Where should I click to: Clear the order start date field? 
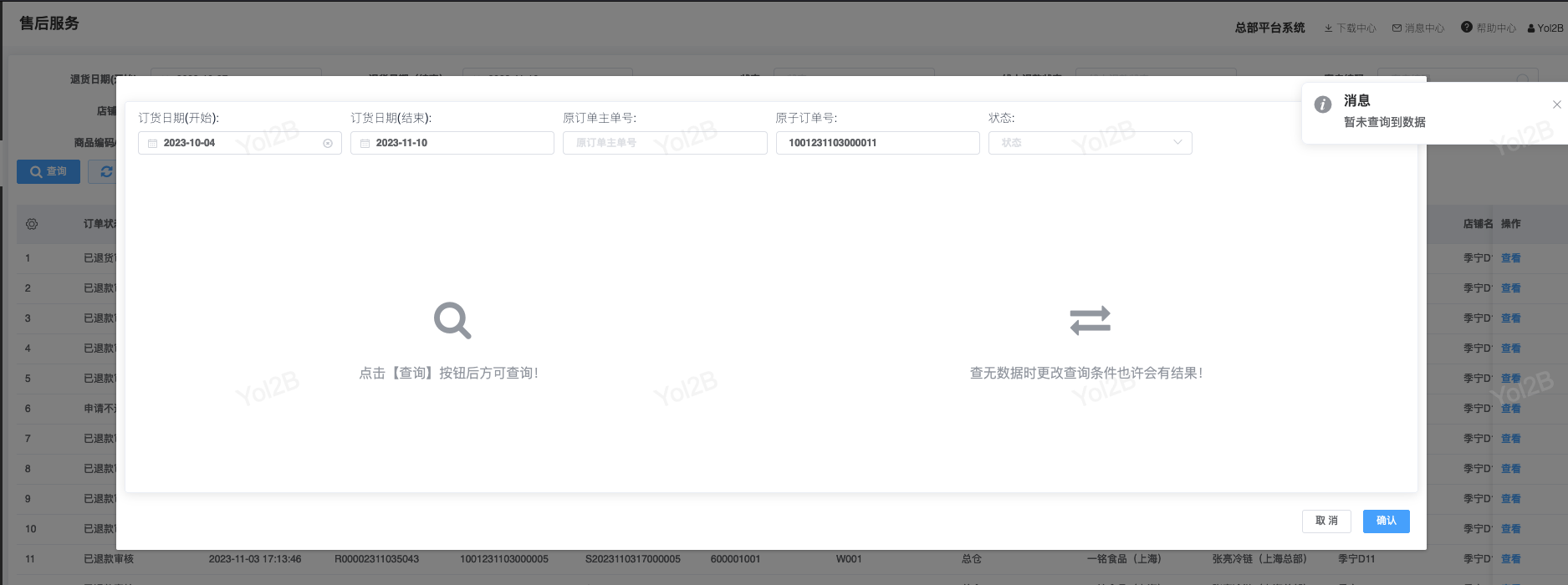[328, 144]
